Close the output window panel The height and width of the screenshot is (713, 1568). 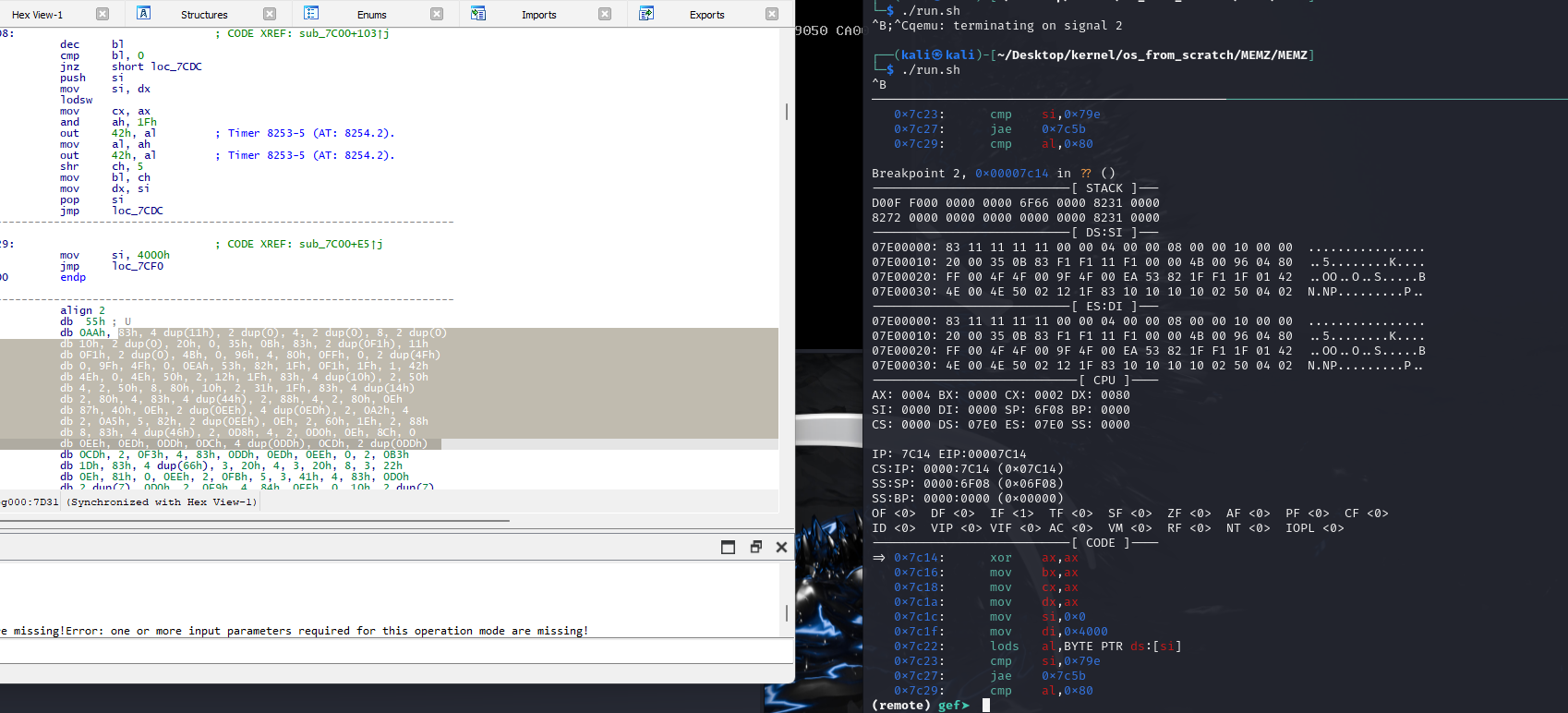(781, 547)
